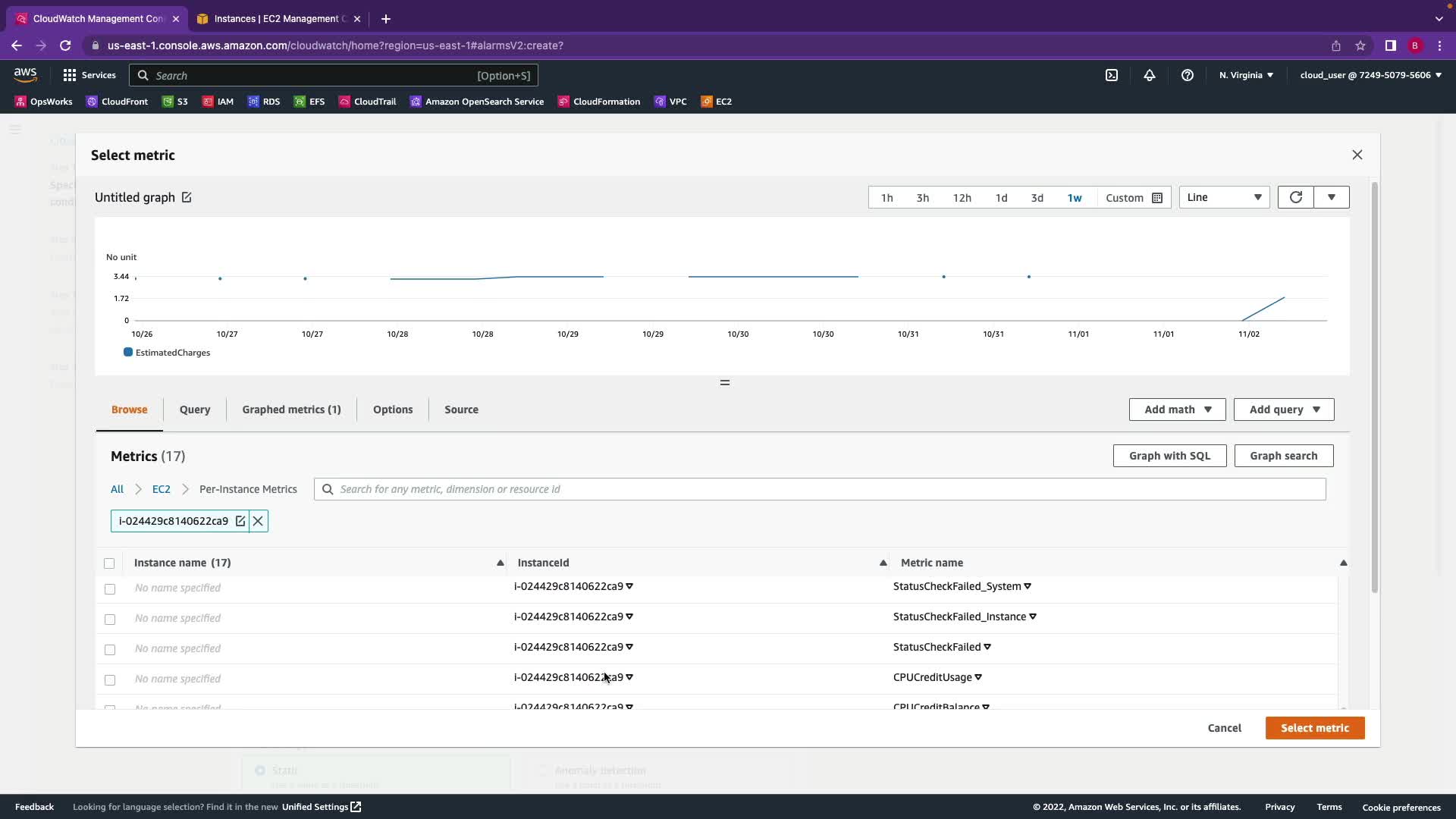Image resolution: width=1456 pixels, height=819 pixels.
Task: Expand the Add math dropdown
Action: coord(1177,409)
